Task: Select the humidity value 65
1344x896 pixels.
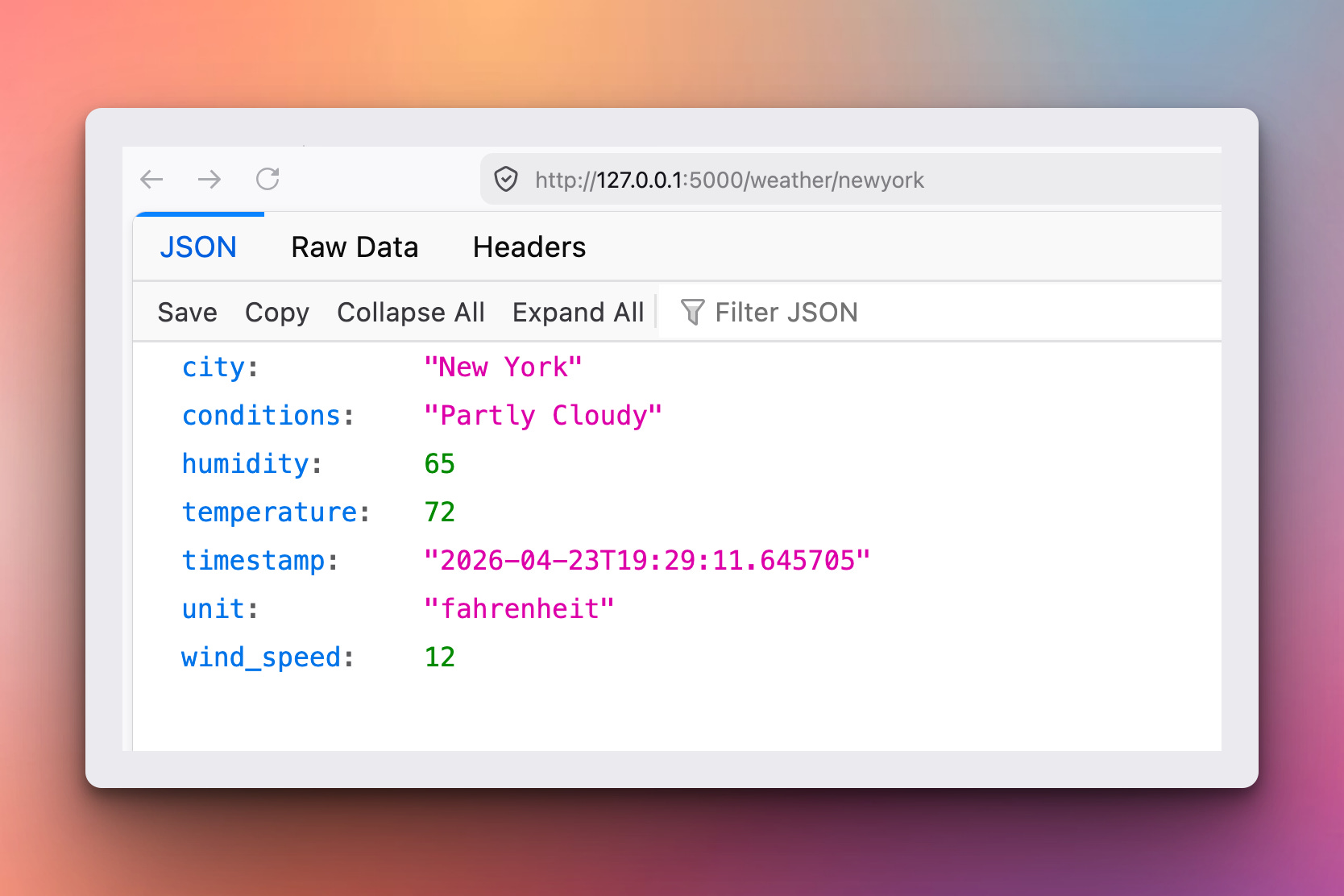Action: point(440,464)
